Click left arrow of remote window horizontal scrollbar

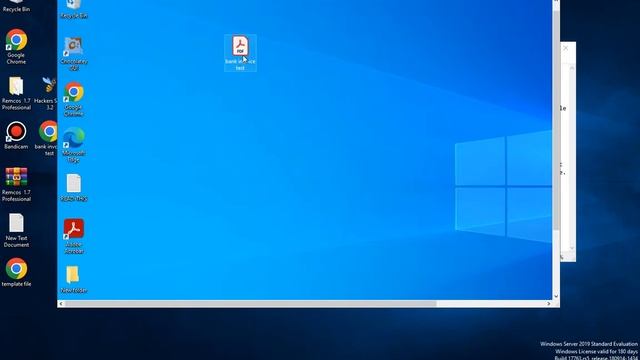click(61, 304)
